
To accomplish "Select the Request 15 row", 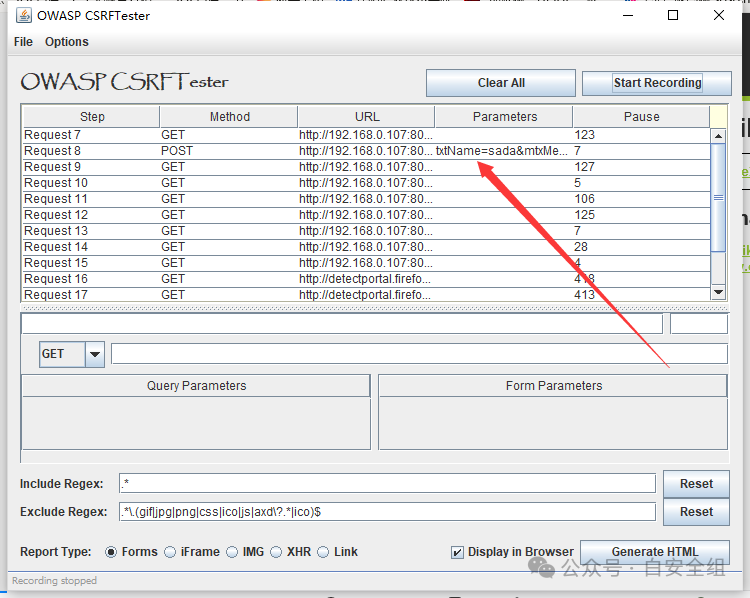I will (x=366, y=263).
